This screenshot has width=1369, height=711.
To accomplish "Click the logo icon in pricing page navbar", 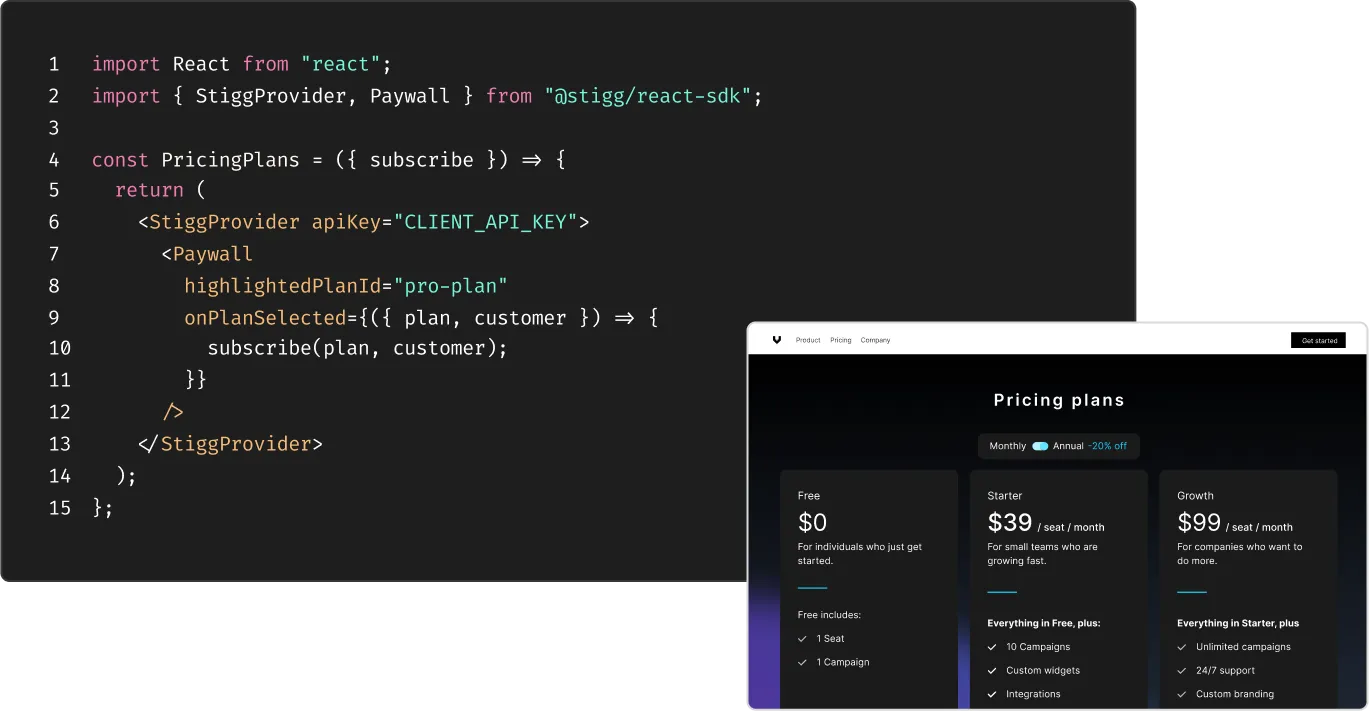I will [777, 340].
